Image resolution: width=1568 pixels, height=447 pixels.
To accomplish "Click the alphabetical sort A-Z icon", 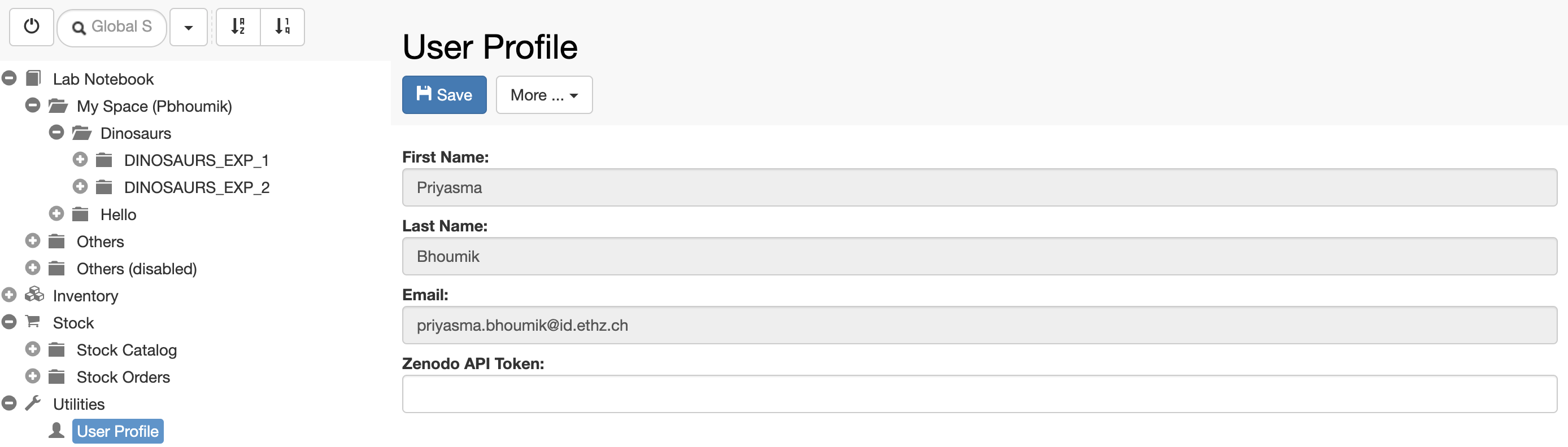I will tap(238, 27).
